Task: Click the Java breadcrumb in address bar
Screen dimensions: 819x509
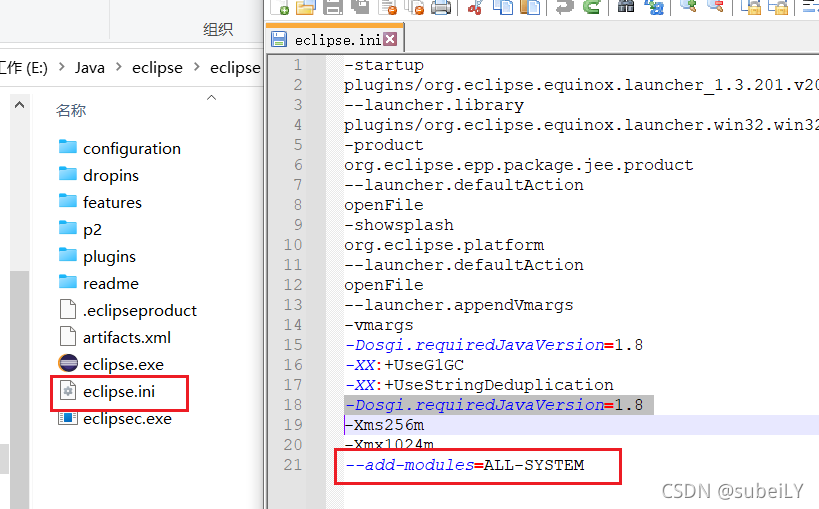Action: click(x=89, y=67)
